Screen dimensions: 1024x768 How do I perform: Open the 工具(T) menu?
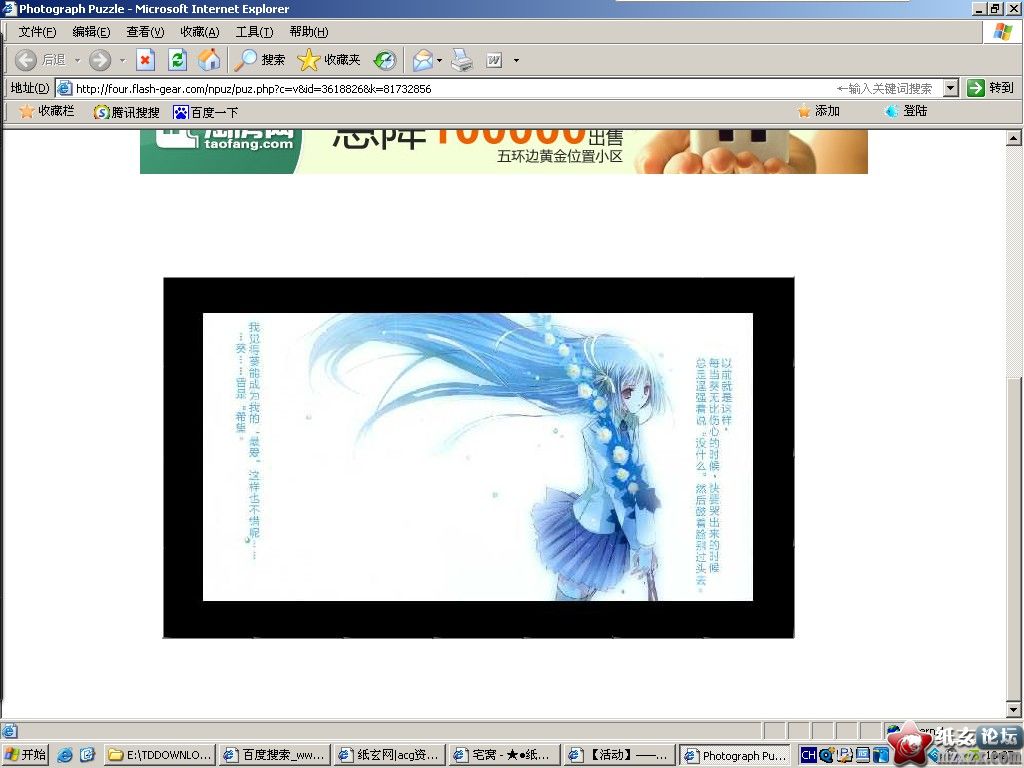pos(254,32)
